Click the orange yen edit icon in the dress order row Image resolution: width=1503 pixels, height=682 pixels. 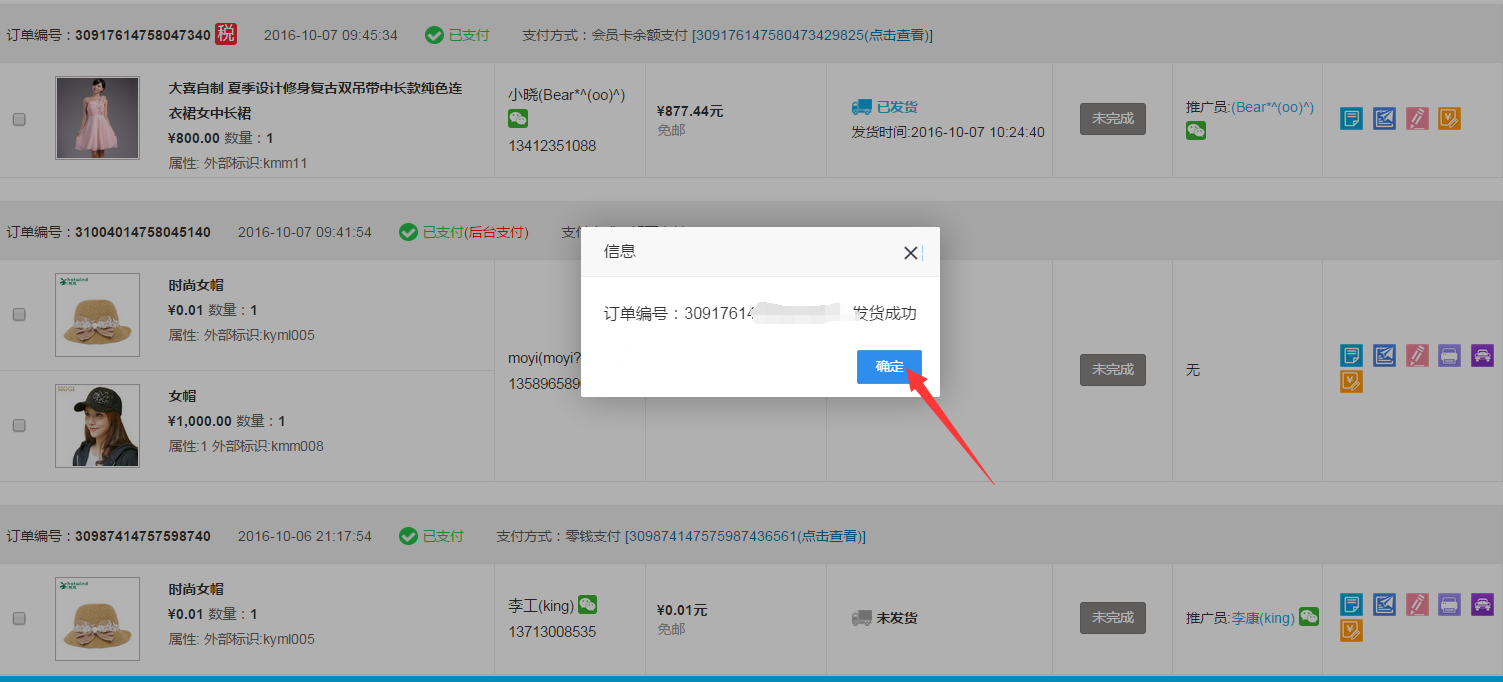pyautogui.click(x=1449, y=119)
